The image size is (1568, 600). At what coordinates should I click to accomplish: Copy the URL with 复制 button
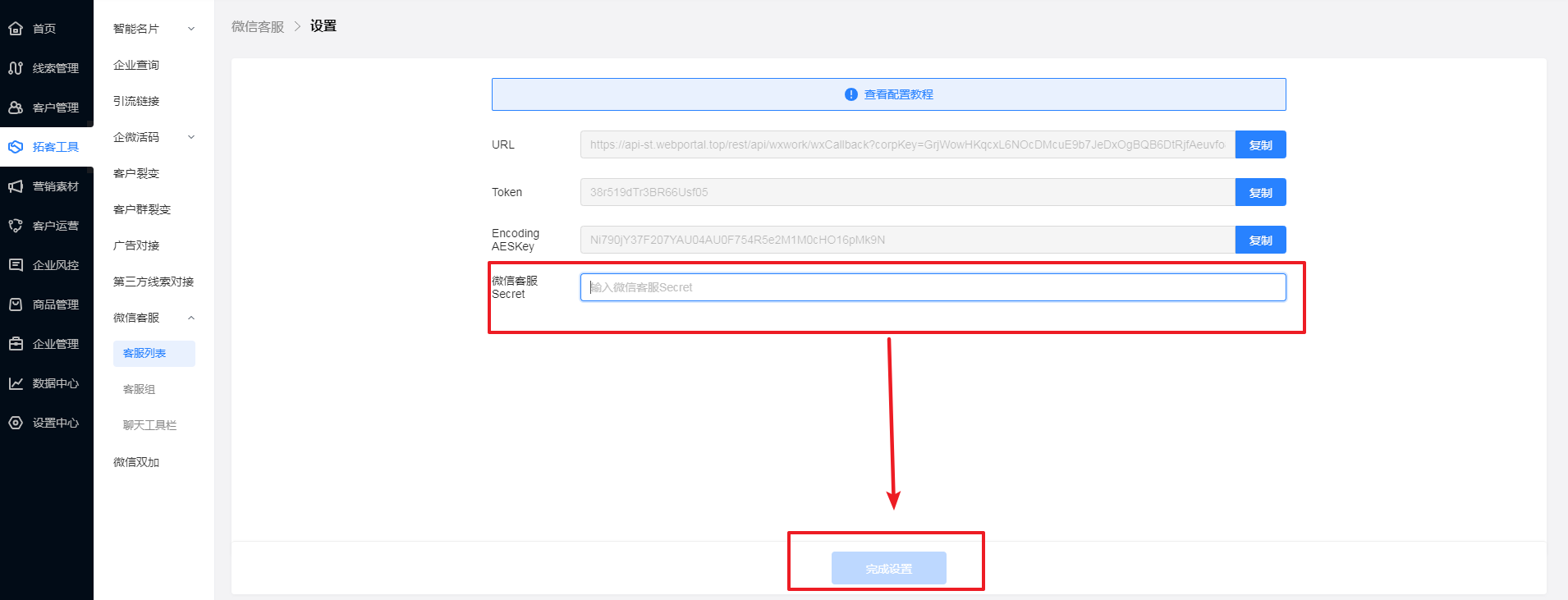click(1261, 144)
